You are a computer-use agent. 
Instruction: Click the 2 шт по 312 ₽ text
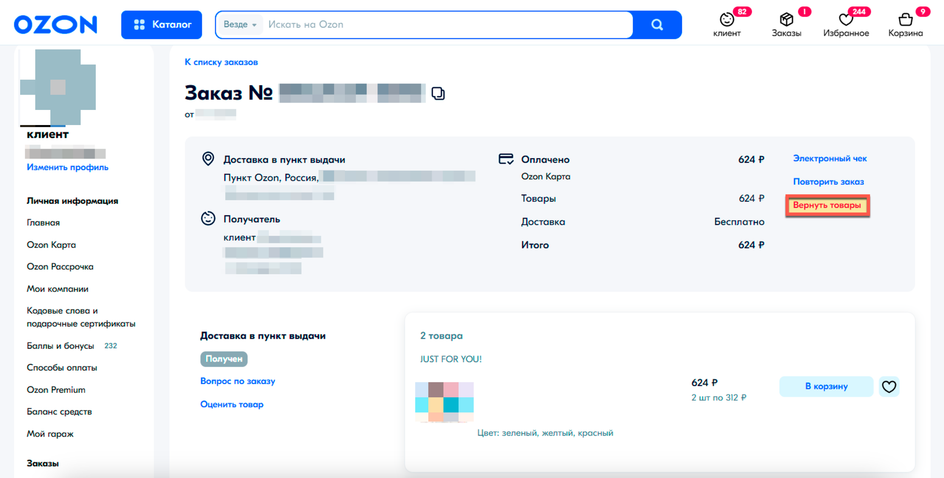[719, 397]
